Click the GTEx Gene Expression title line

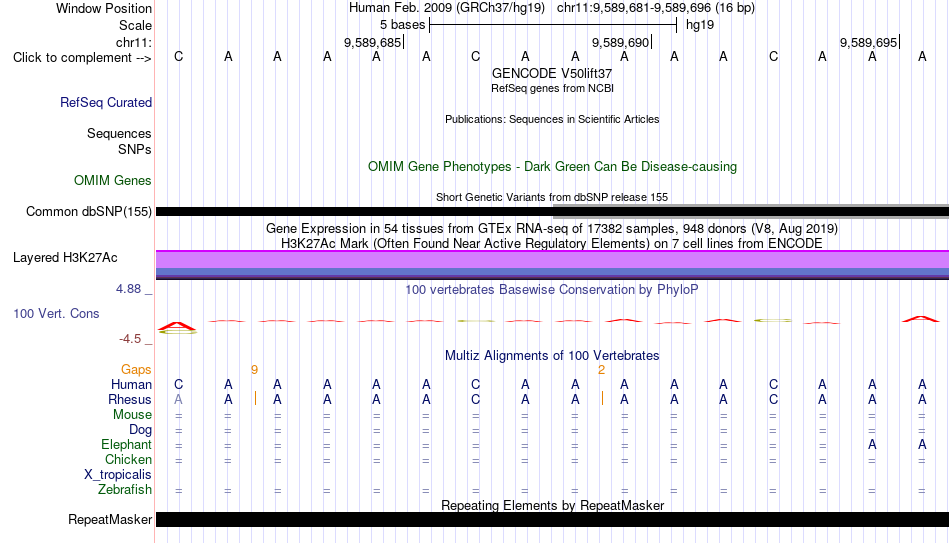coord(552,228)
